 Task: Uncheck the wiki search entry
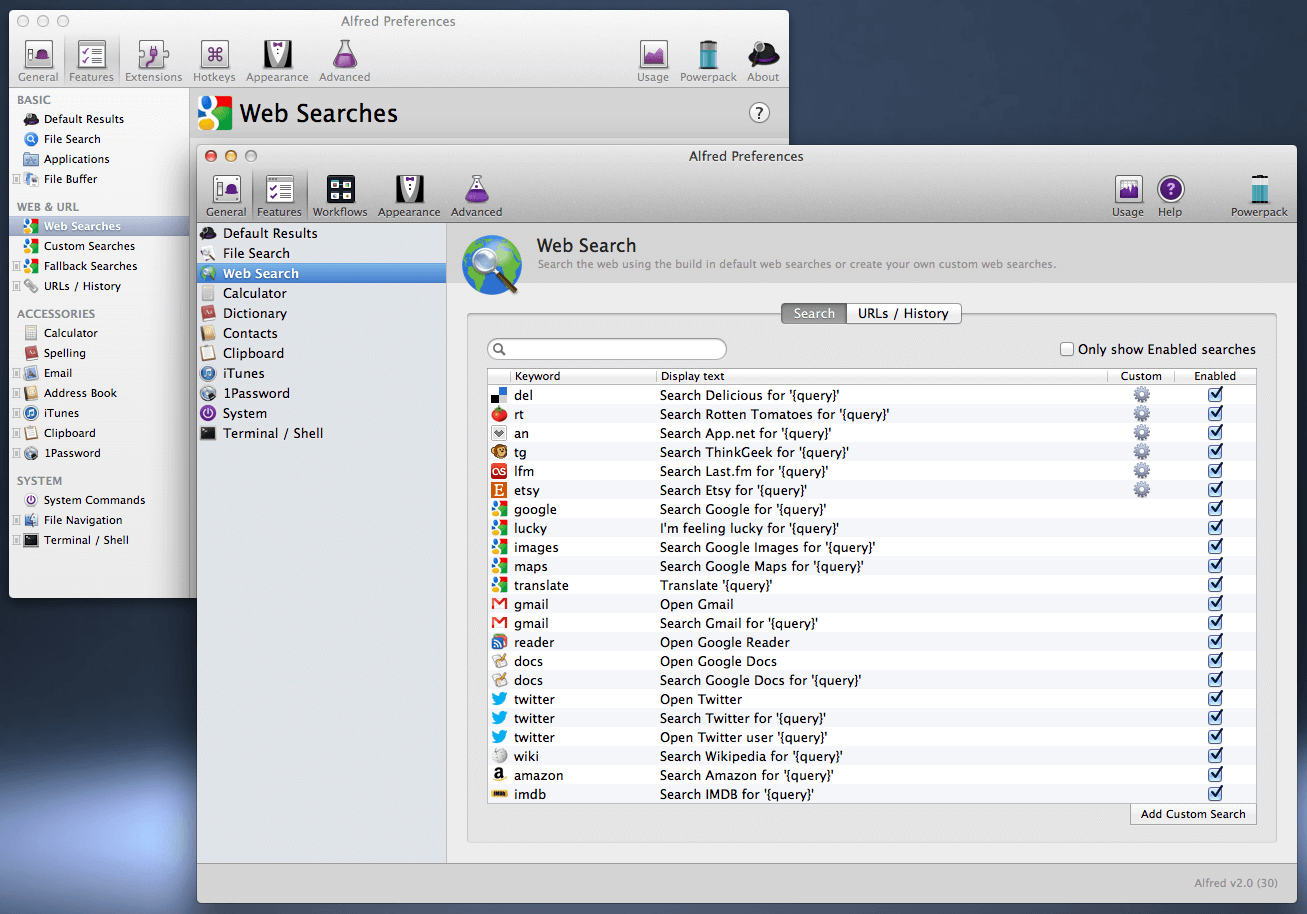tap(1215, 755)
